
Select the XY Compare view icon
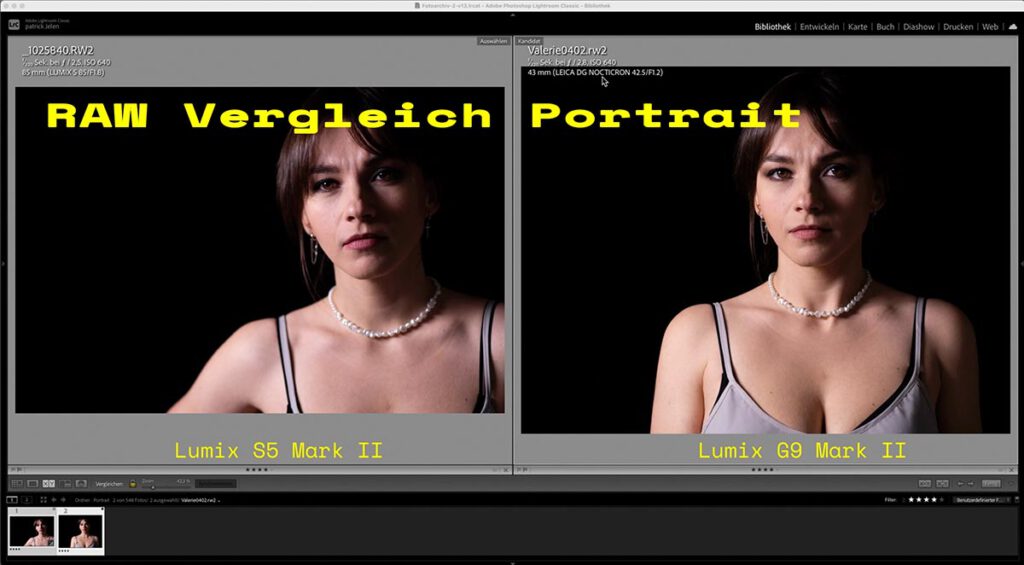48,484
